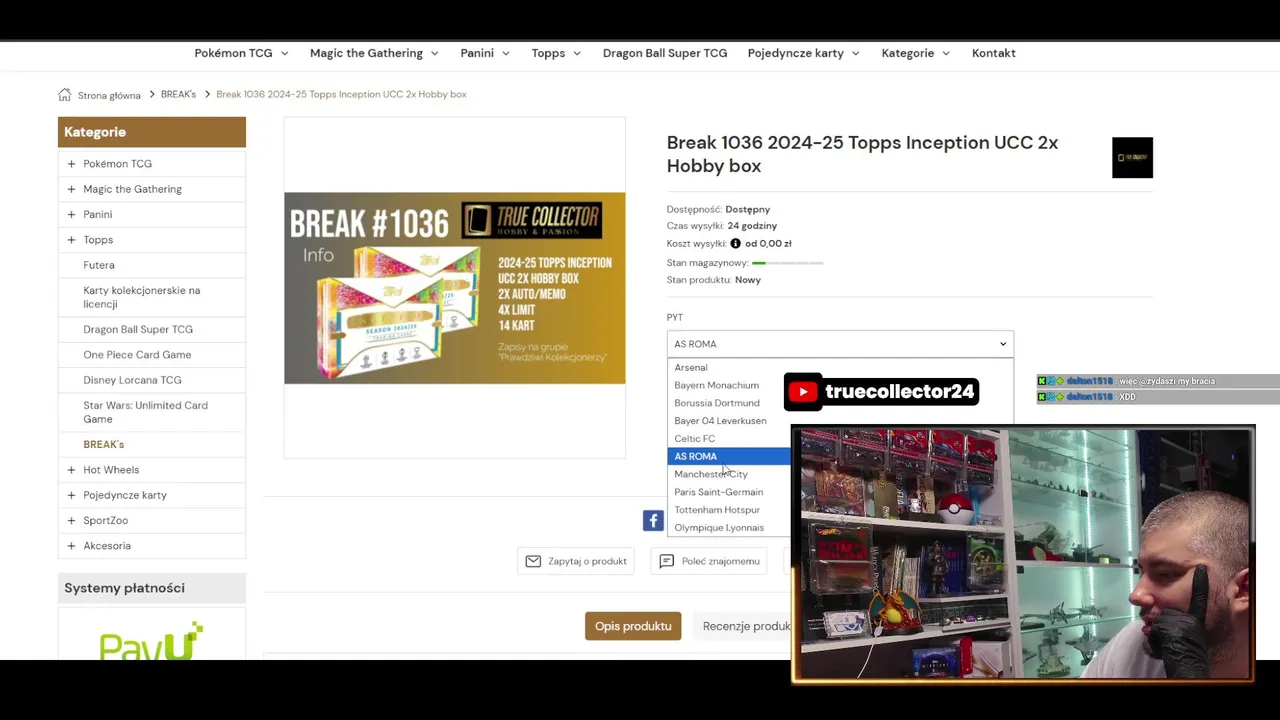Open Pokémon TCG top menu

coord(241,53)
